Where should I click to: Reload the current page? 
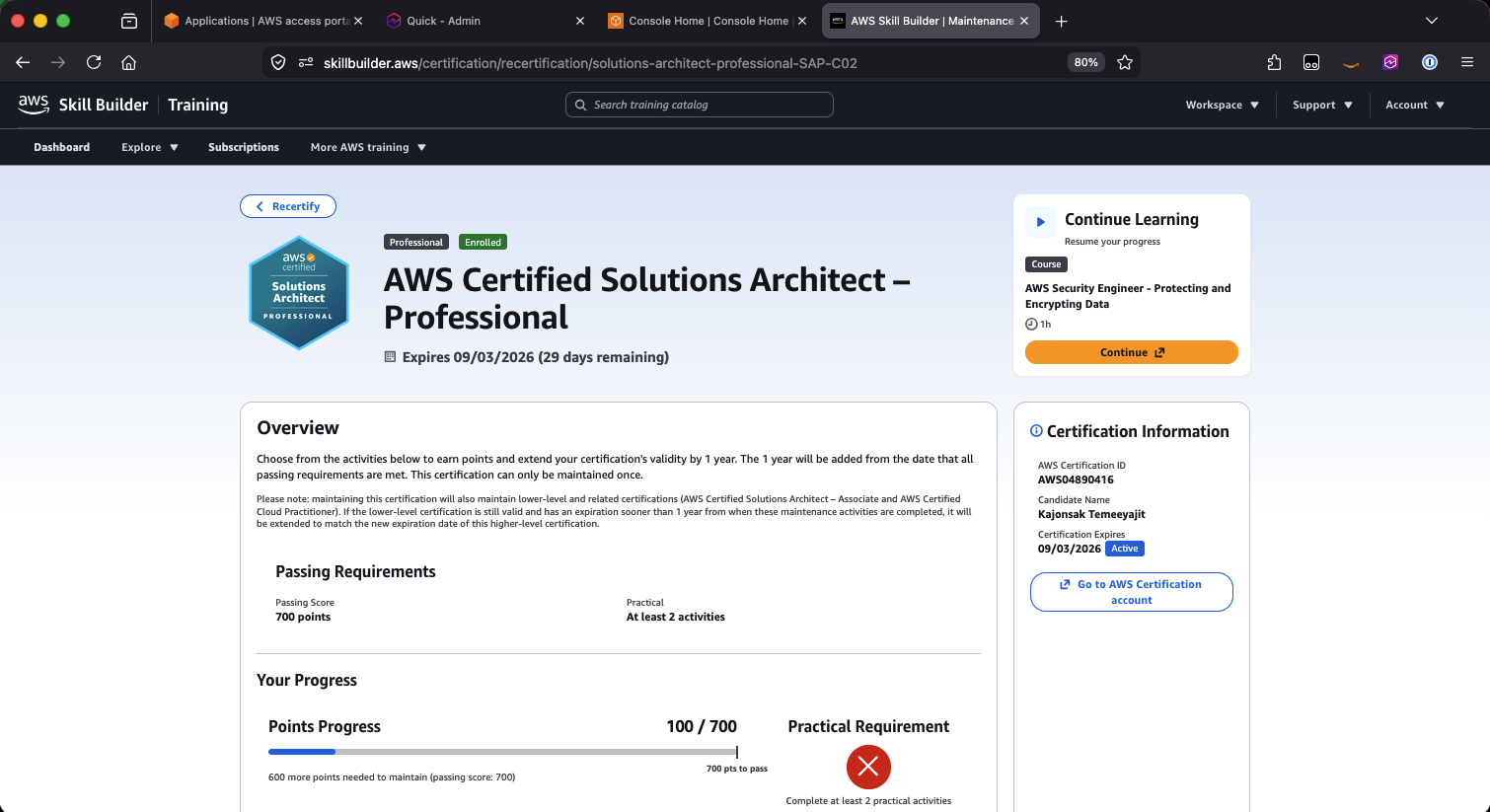(94, 62)
